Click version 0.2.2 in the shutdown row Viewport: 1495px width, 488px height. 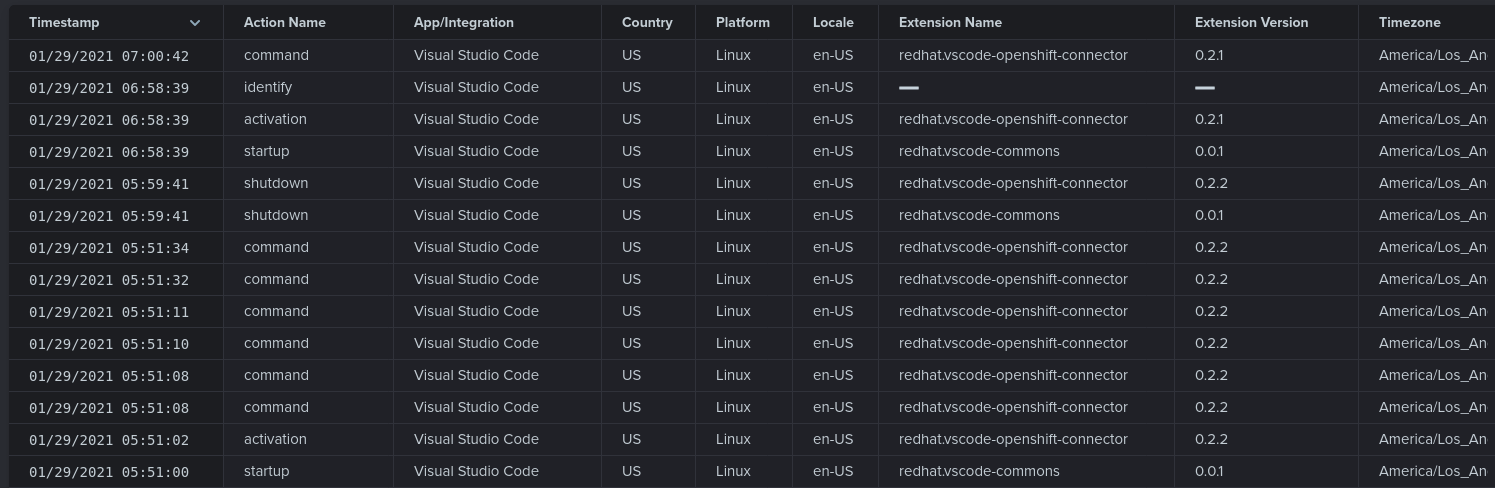[x=1211, y=183]
